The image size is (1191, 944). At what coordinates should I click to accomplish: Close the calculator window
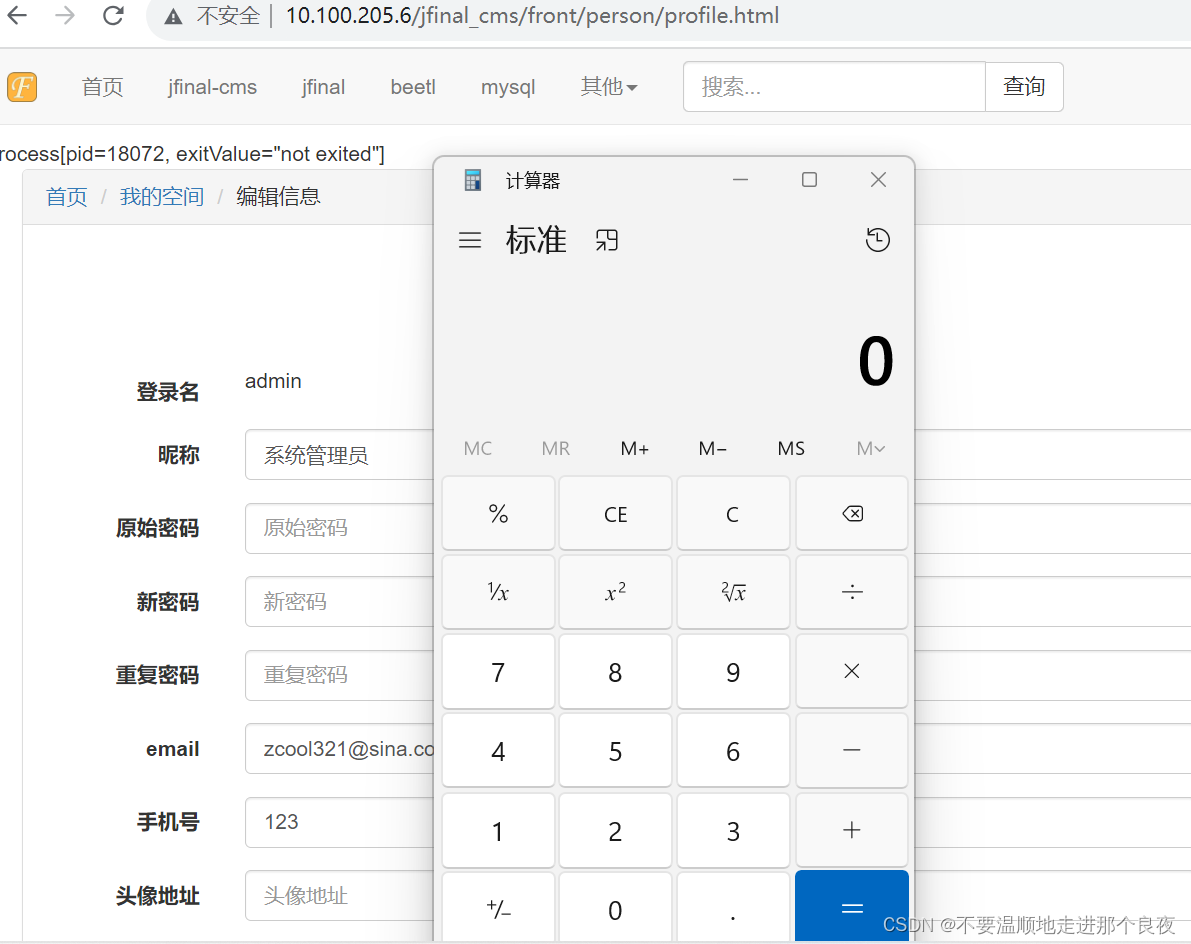coord(878,180)
